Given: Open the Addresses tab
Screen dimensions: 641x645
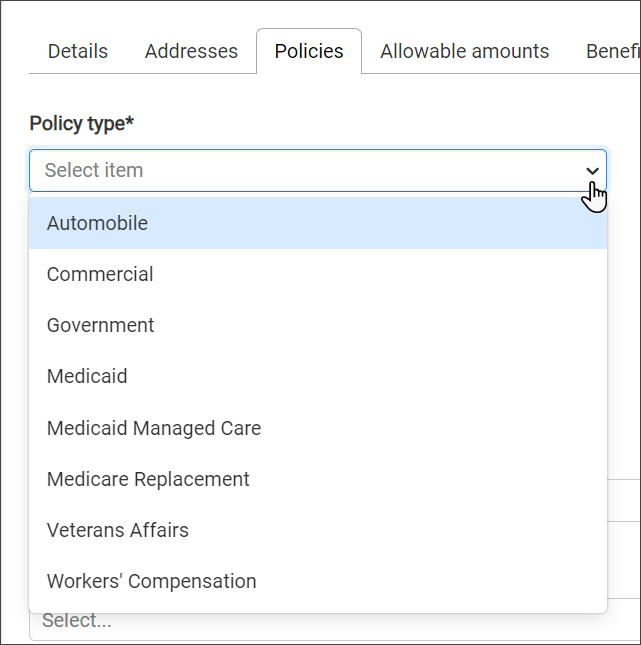Looking at the screenshot, I should 191,51.
